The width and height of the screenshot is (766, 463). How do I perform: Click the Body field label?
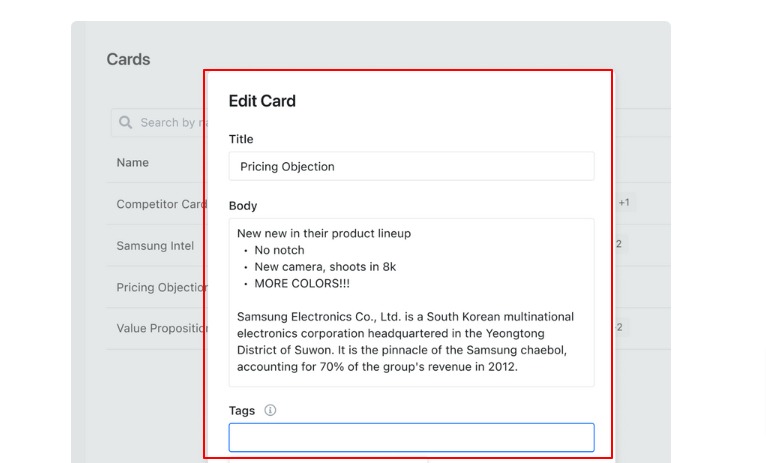tap(243, 206)
